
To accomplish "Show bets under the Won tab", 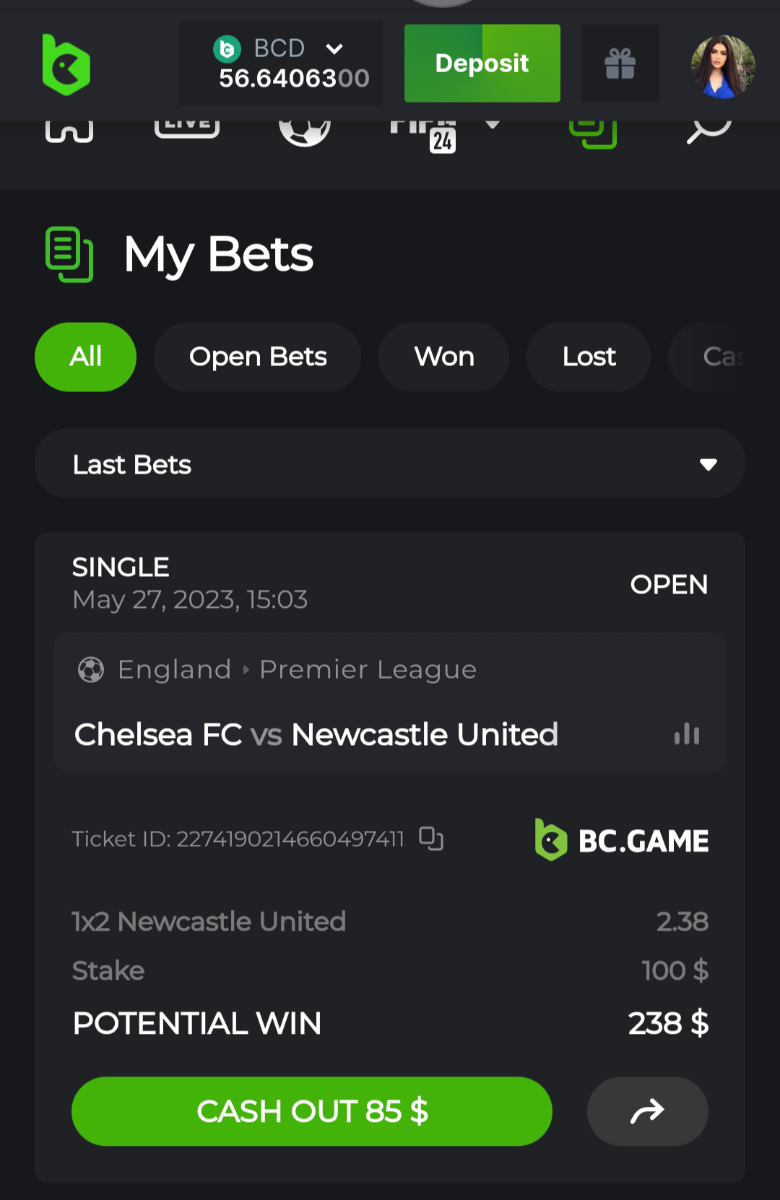I will [x=444, y=357].
